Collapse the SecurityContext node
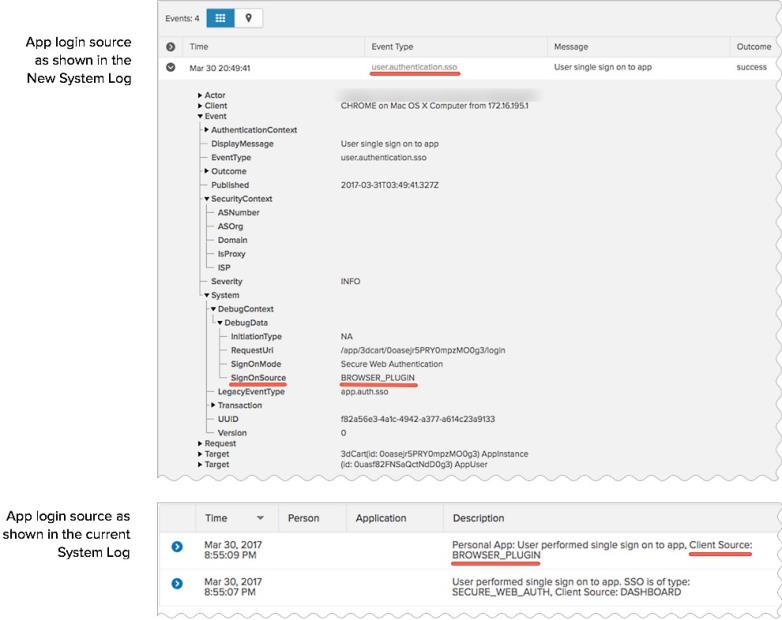Image resolution: width=782 pixels, height=620 pixels. (x=206, y=199)
